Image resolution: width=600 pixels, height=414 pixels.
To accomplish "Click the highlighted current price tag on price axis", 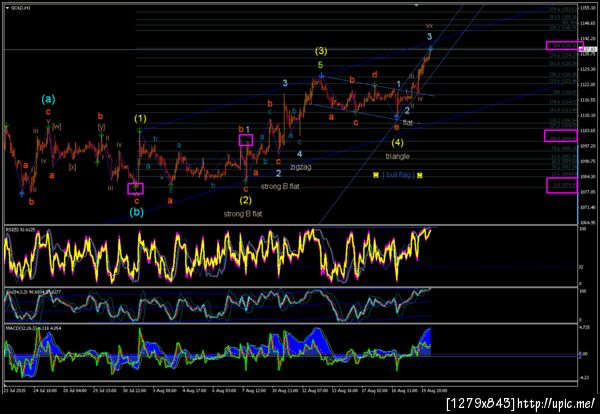I will pyautogui.click(x=590, y=49).
